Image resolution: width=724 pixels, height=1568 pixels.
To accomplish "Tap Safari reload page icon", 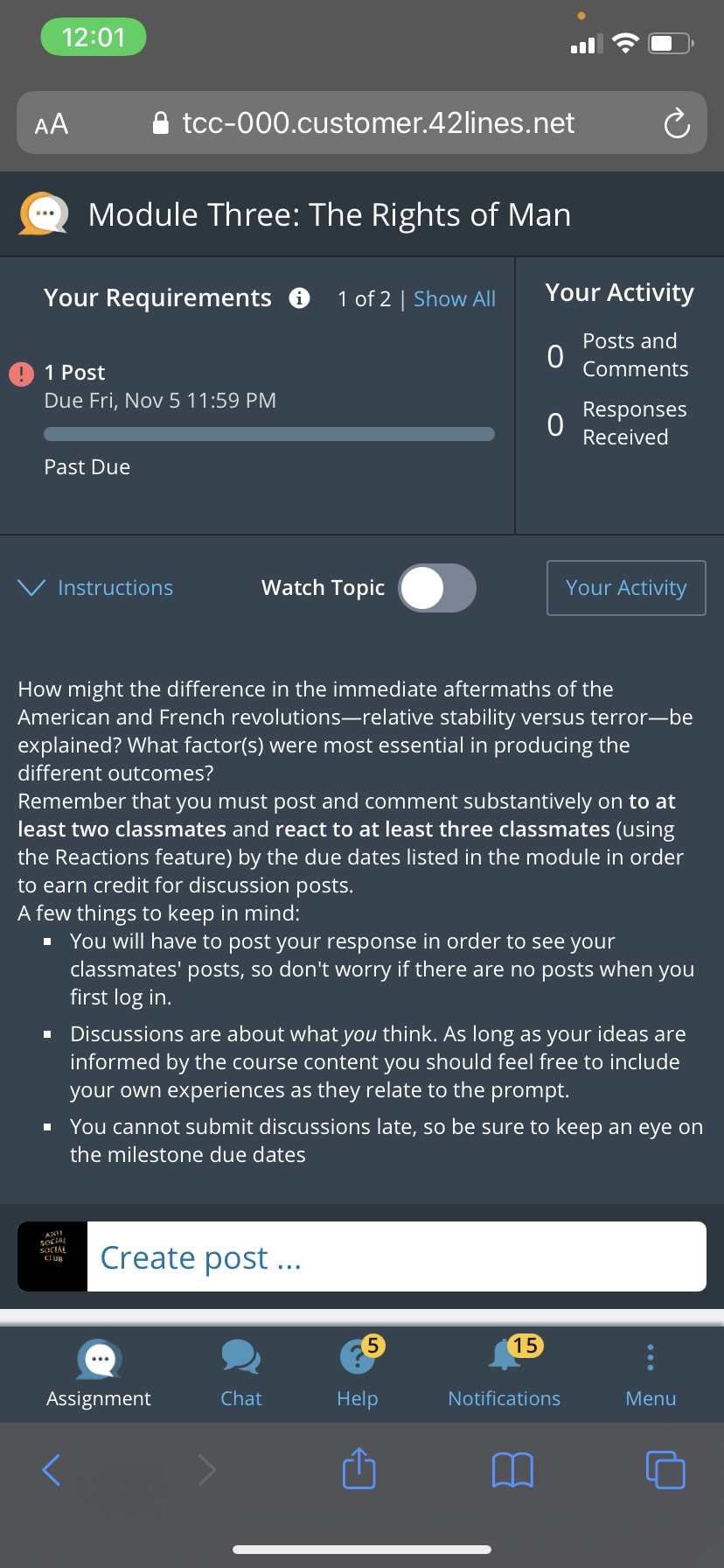I will (x=677, y=123).
